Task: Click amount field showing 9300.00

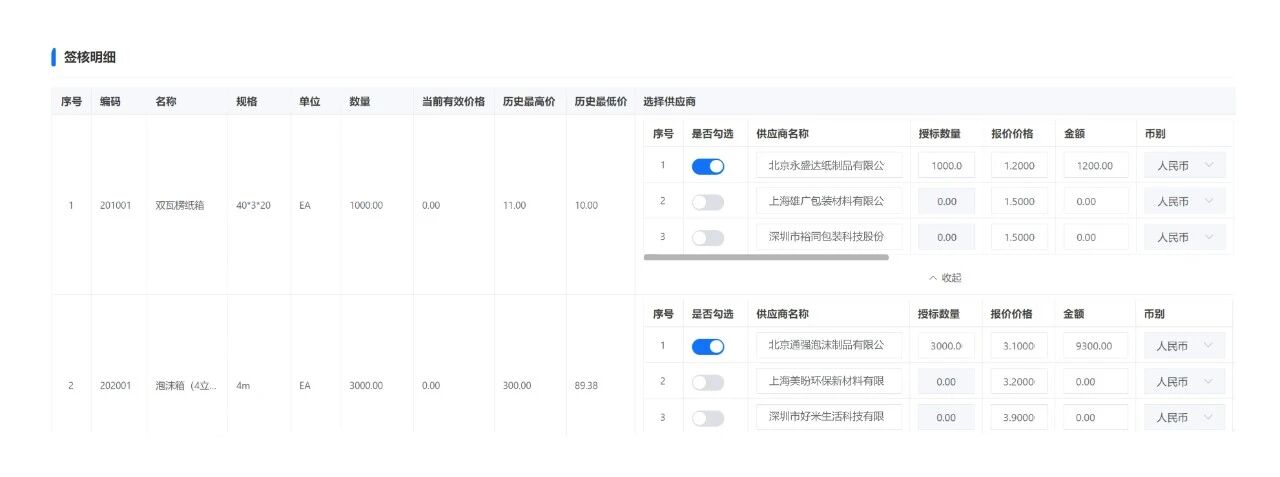Action: (x=1095, y=346)
